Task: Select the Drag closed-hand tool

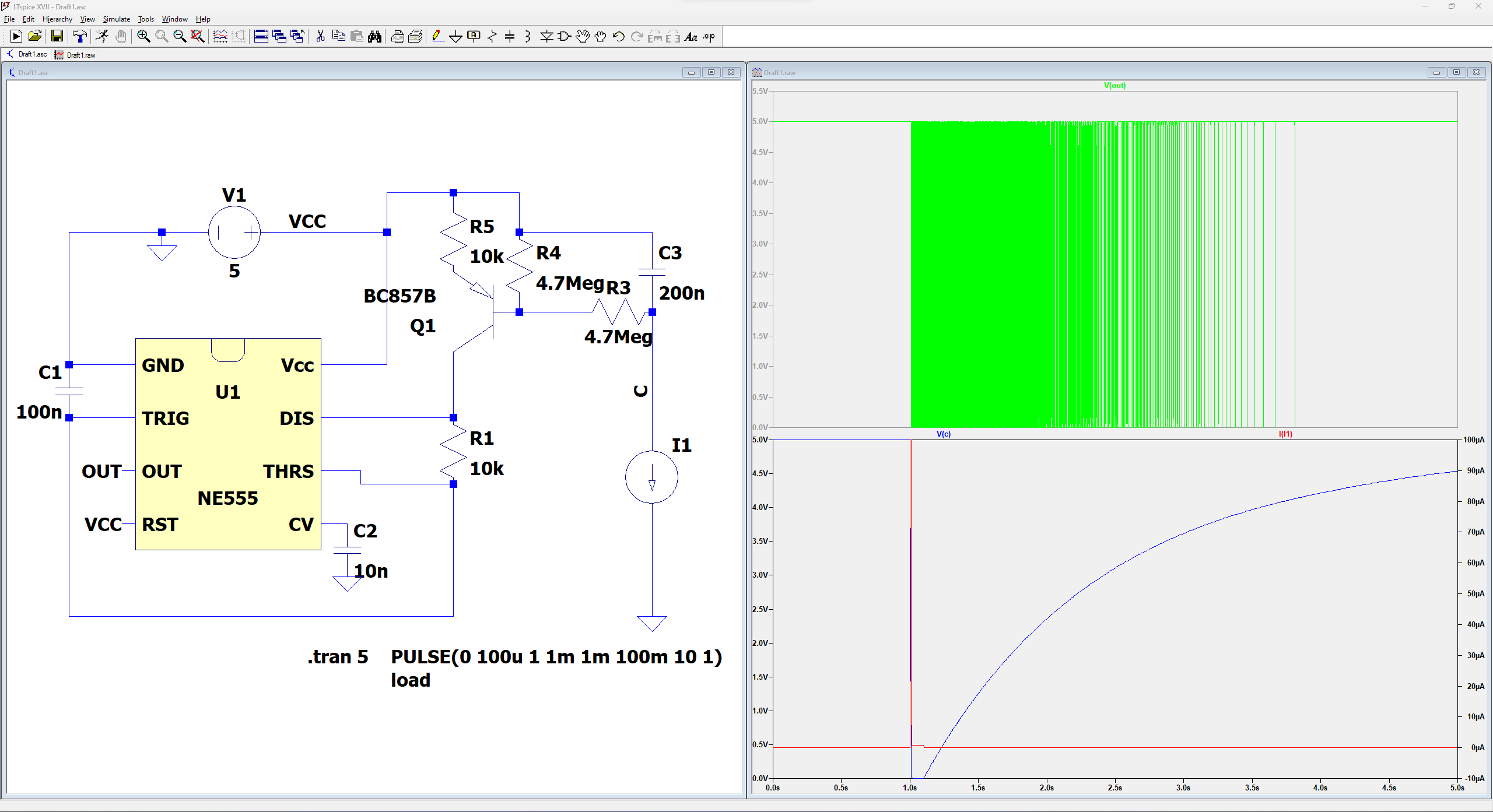Action: click(601, 36)
